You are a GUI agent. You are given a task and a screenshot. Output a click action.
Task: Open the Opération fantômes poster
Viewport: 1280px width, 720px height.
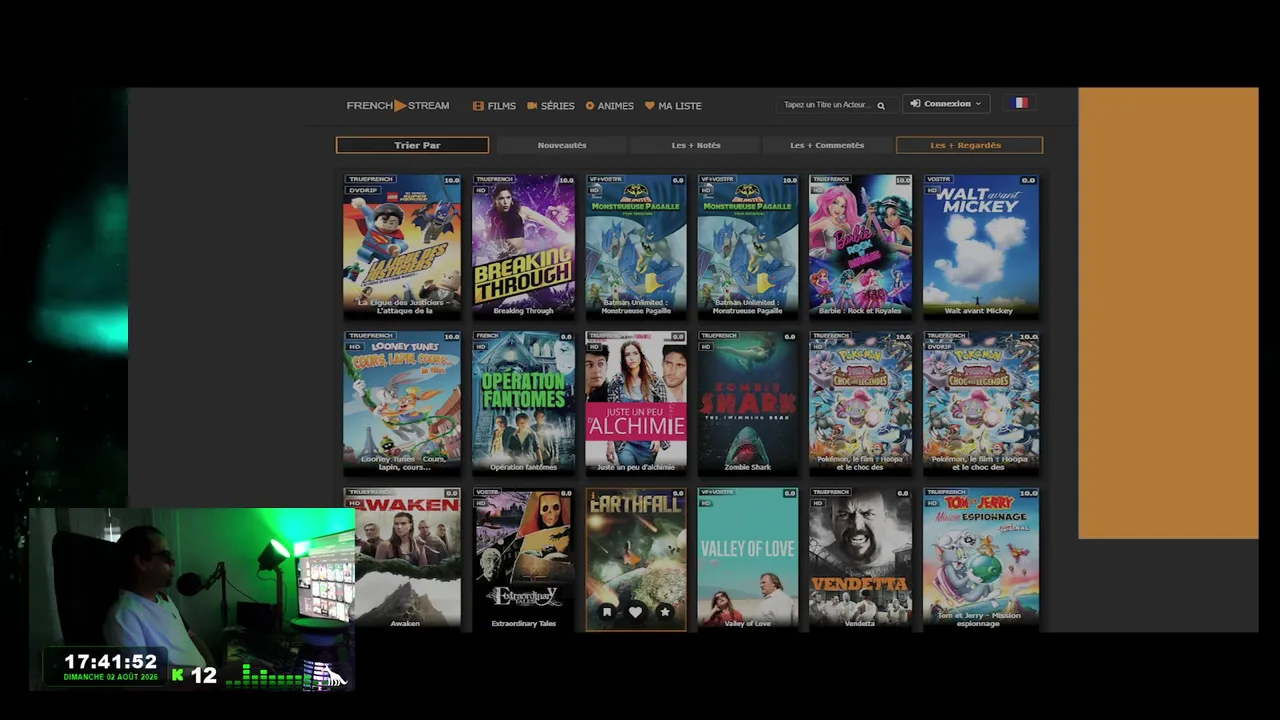pos(523,402)
